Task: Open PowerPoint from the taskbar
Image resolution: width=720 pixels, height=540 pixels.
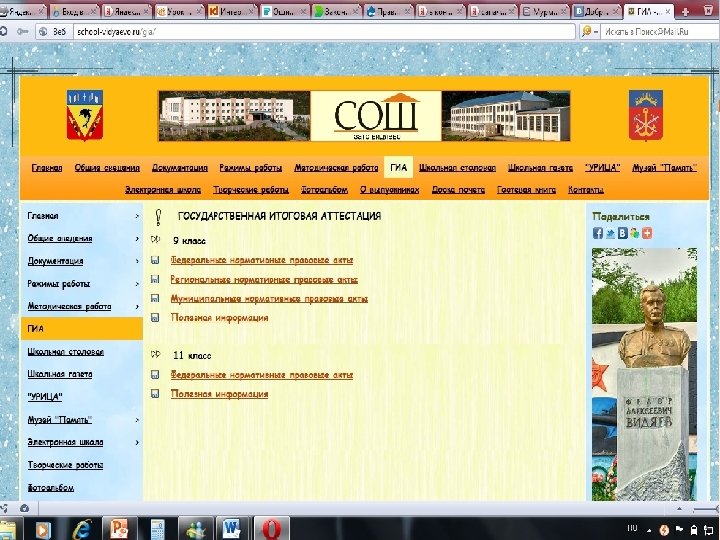Action: (x=119, y=529)
